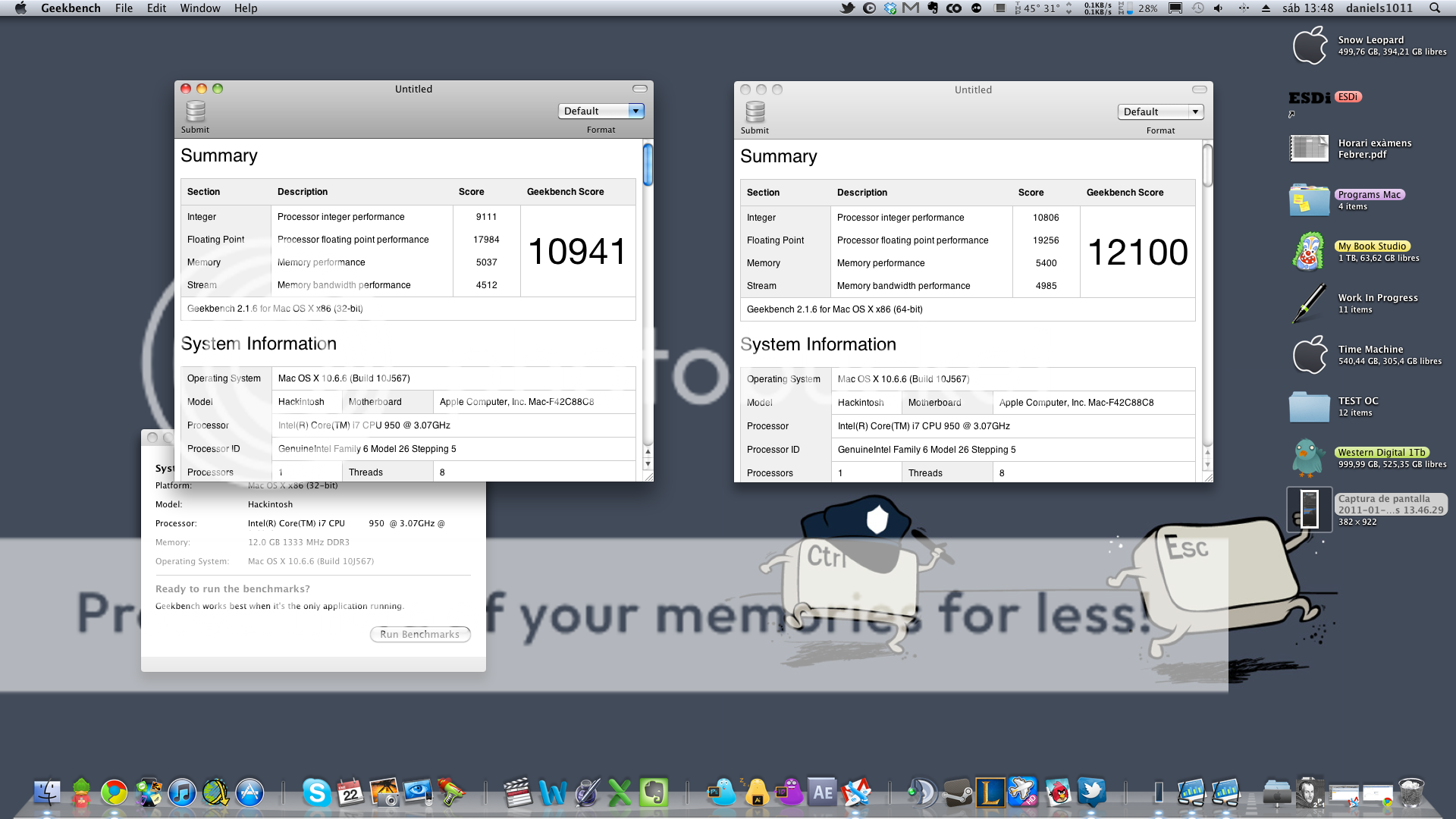The width and height of the screenshot is (1456, 819).
Task: Launch Microsoft Excel from the dock
Action: 620,792
